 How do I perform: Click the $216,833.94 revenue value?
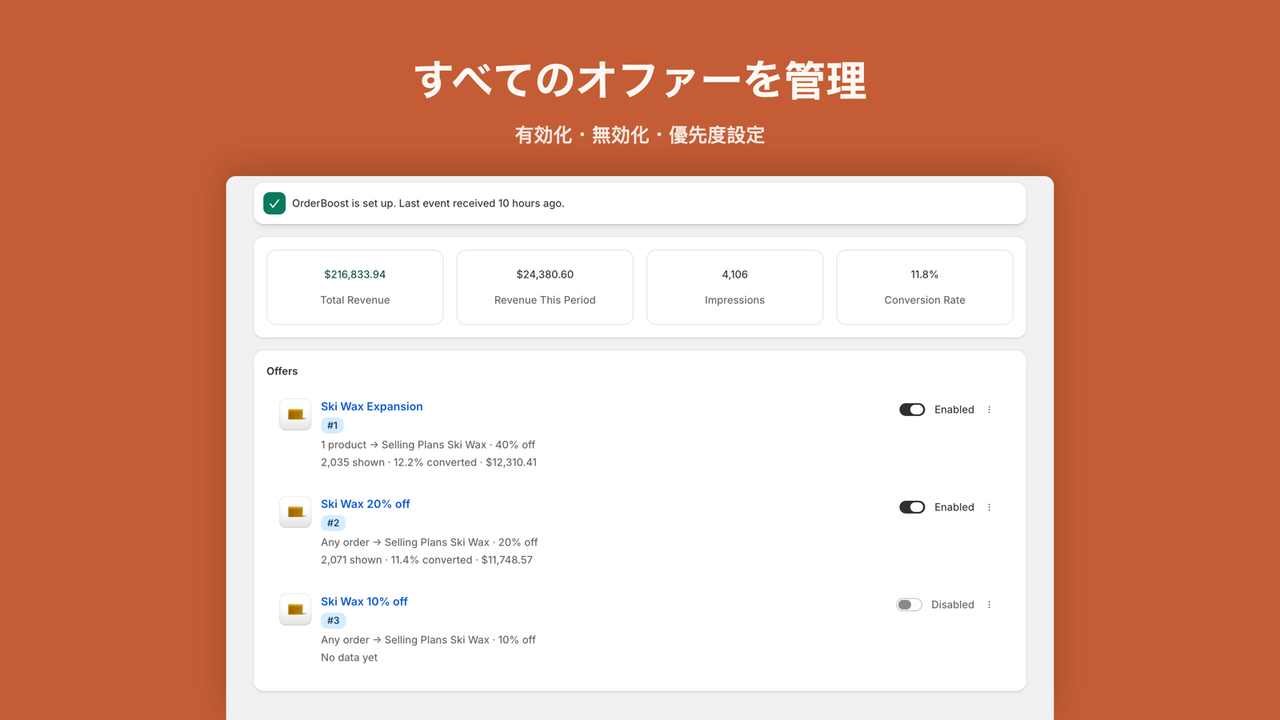point(355,274)
